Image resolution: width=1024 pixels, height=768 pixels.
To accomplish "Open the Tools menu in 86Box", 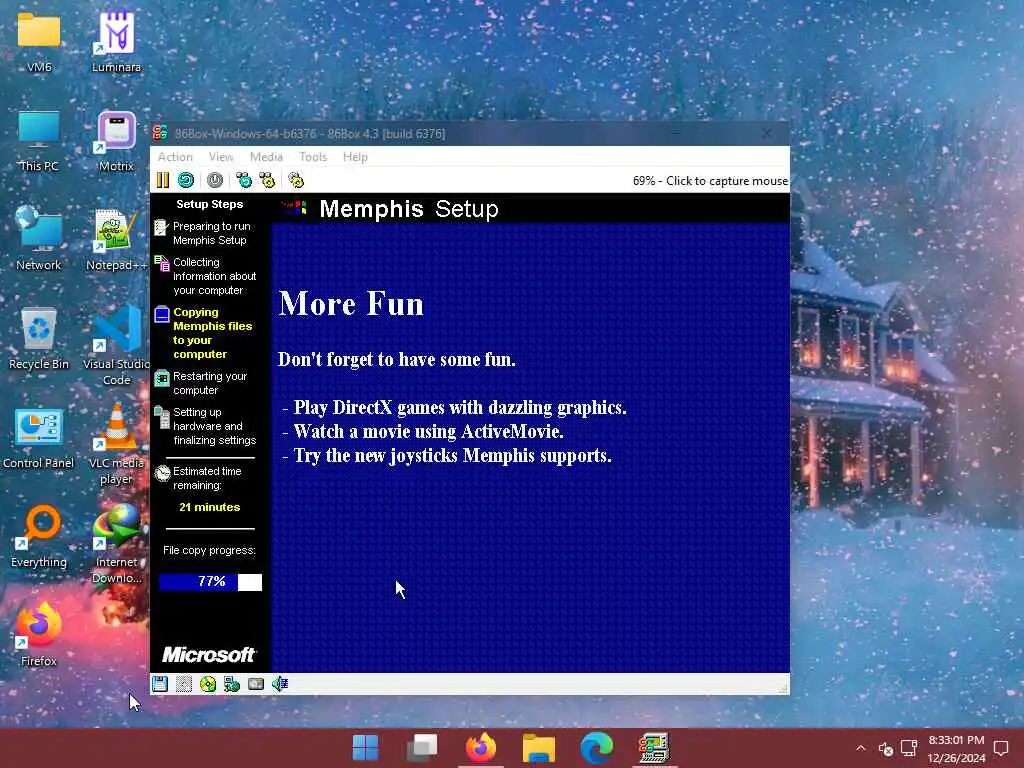I will coord(313,157).
